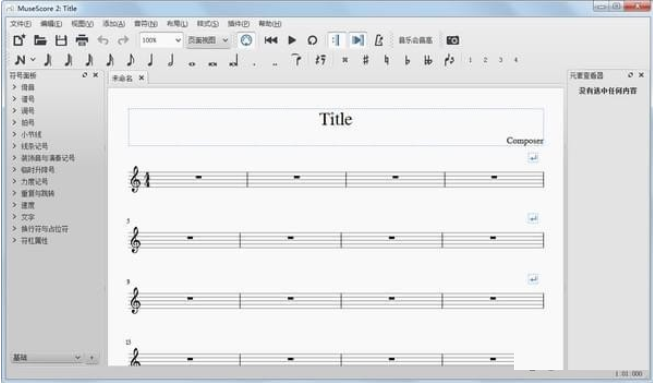This screenshot has width=653, height=383.
Task: Start playback with the play button
Action: (292, 40)
